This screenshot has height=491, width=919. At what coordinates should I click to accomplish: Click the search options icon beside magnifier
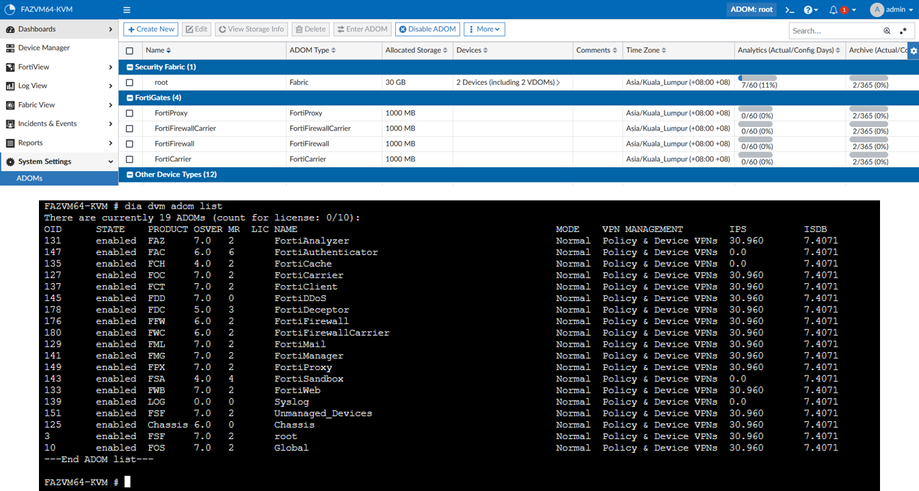pyautogui.click(x=904, y=31)
